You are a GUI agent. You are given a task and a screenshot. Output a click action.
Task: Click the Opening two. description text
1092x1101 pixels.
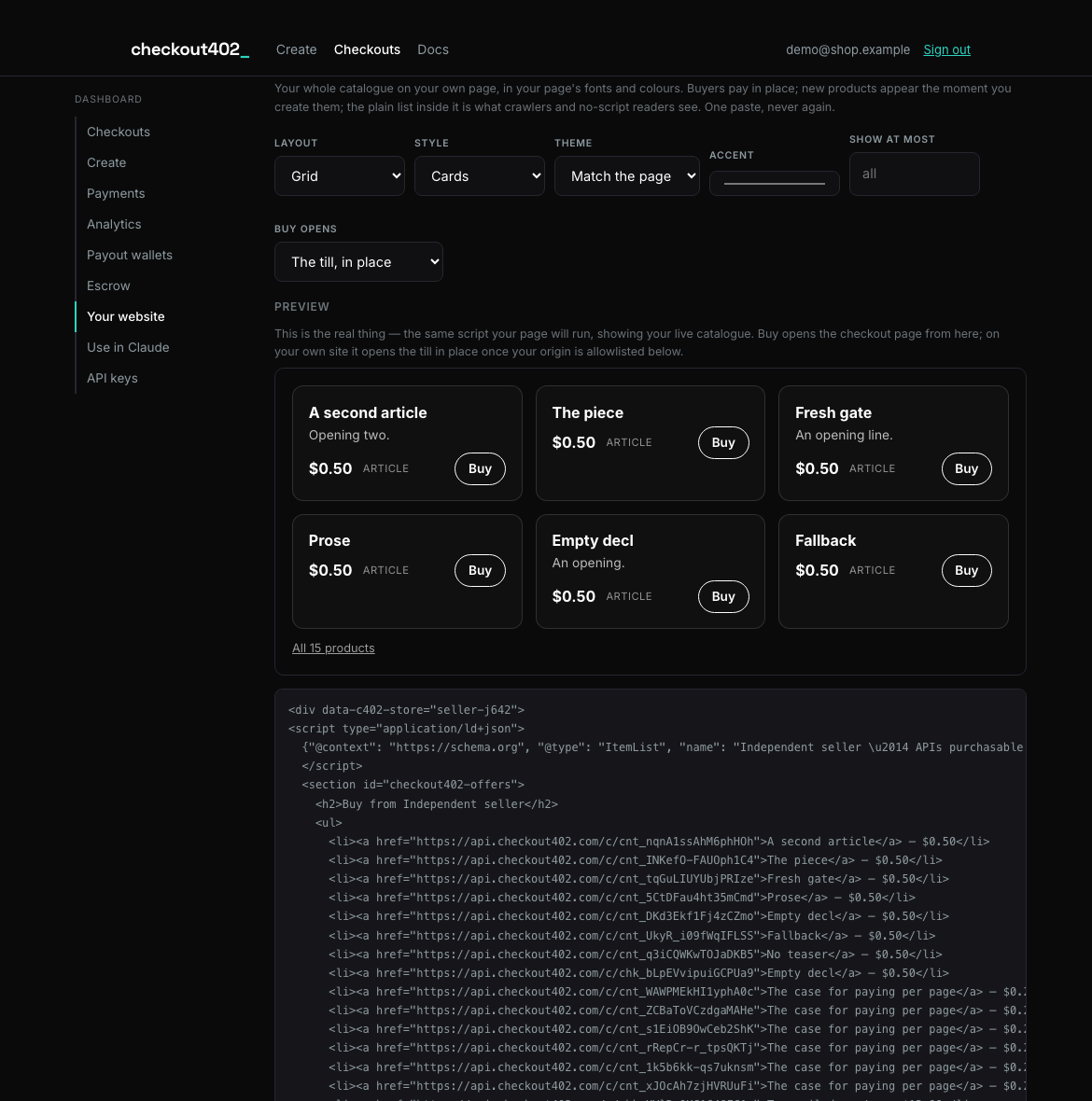pos(349,436)
